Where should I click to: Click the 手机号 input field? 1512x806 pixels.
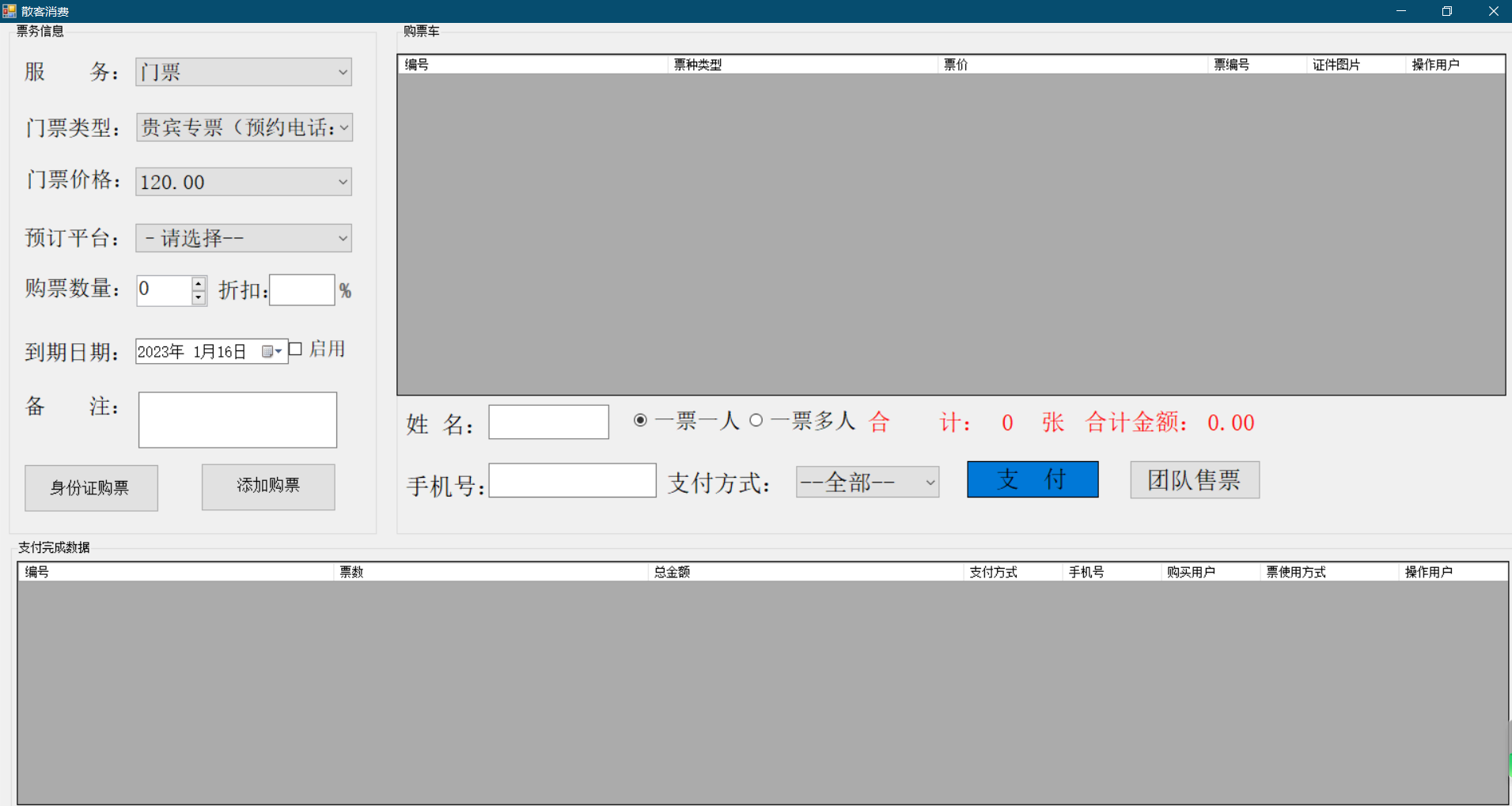pyautogui.click(x=572, y=480)
